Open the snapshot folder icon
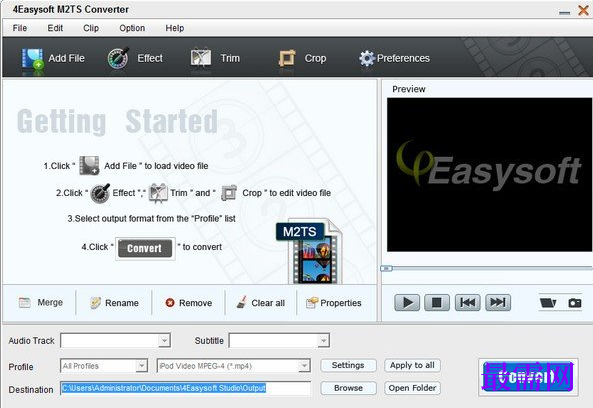This screenshot has width=593, height=408. pos(548,303)
